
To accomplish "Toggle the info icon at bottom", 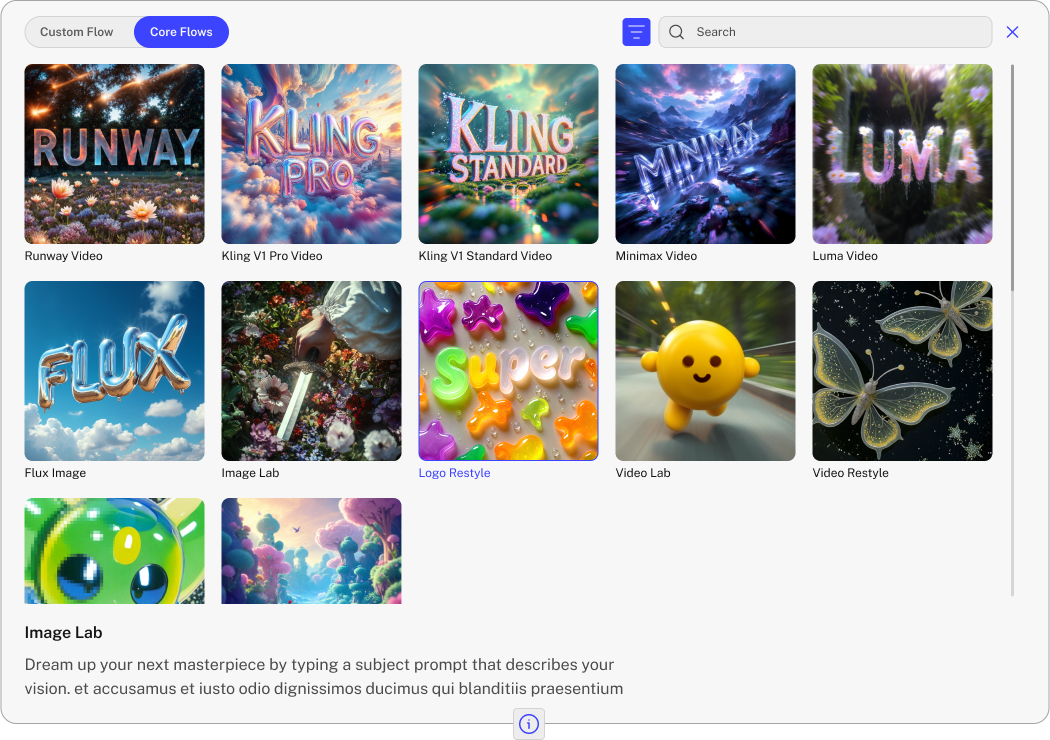I will tap(529, 724).
